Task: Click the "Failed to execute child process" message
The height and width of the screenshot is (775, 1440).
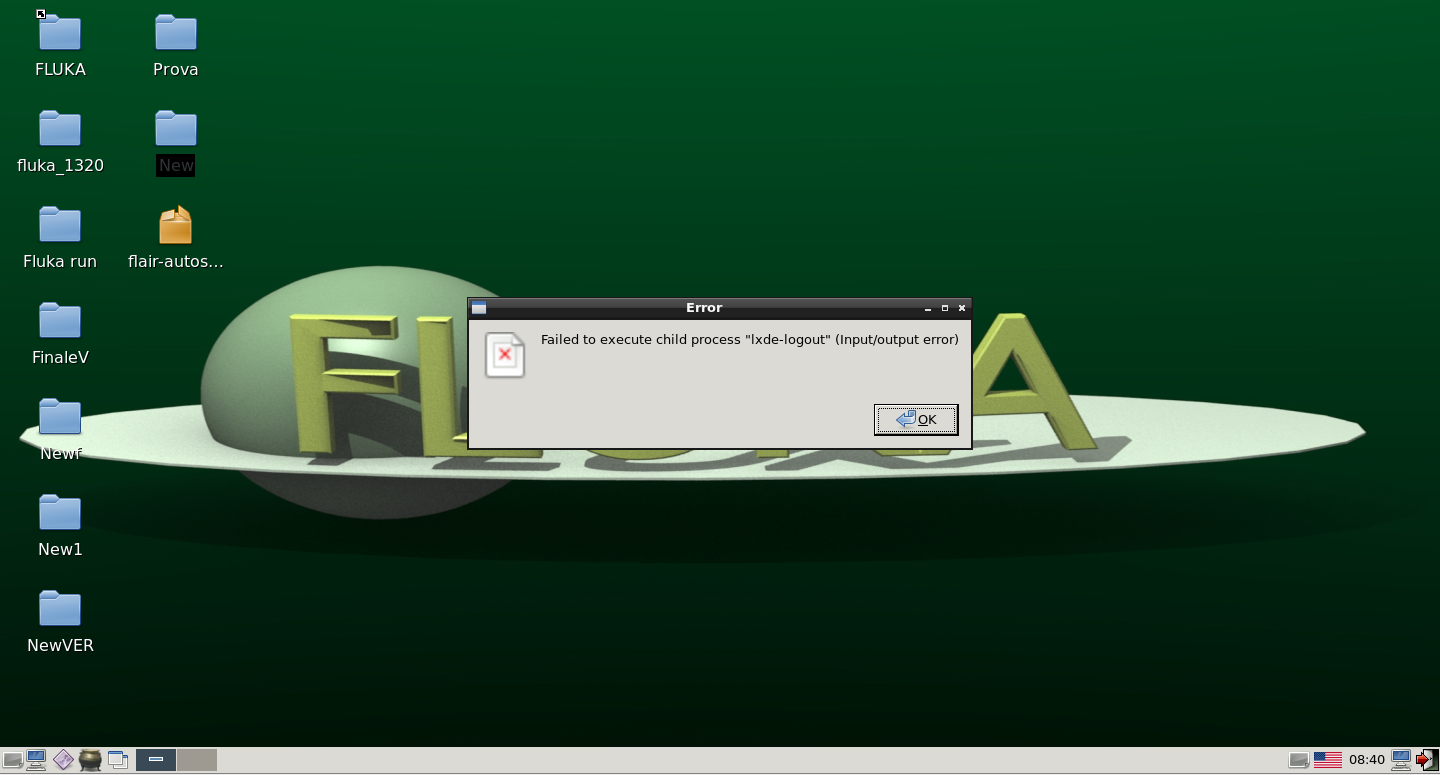Action: pyautogui.click(x=750, y=340)
